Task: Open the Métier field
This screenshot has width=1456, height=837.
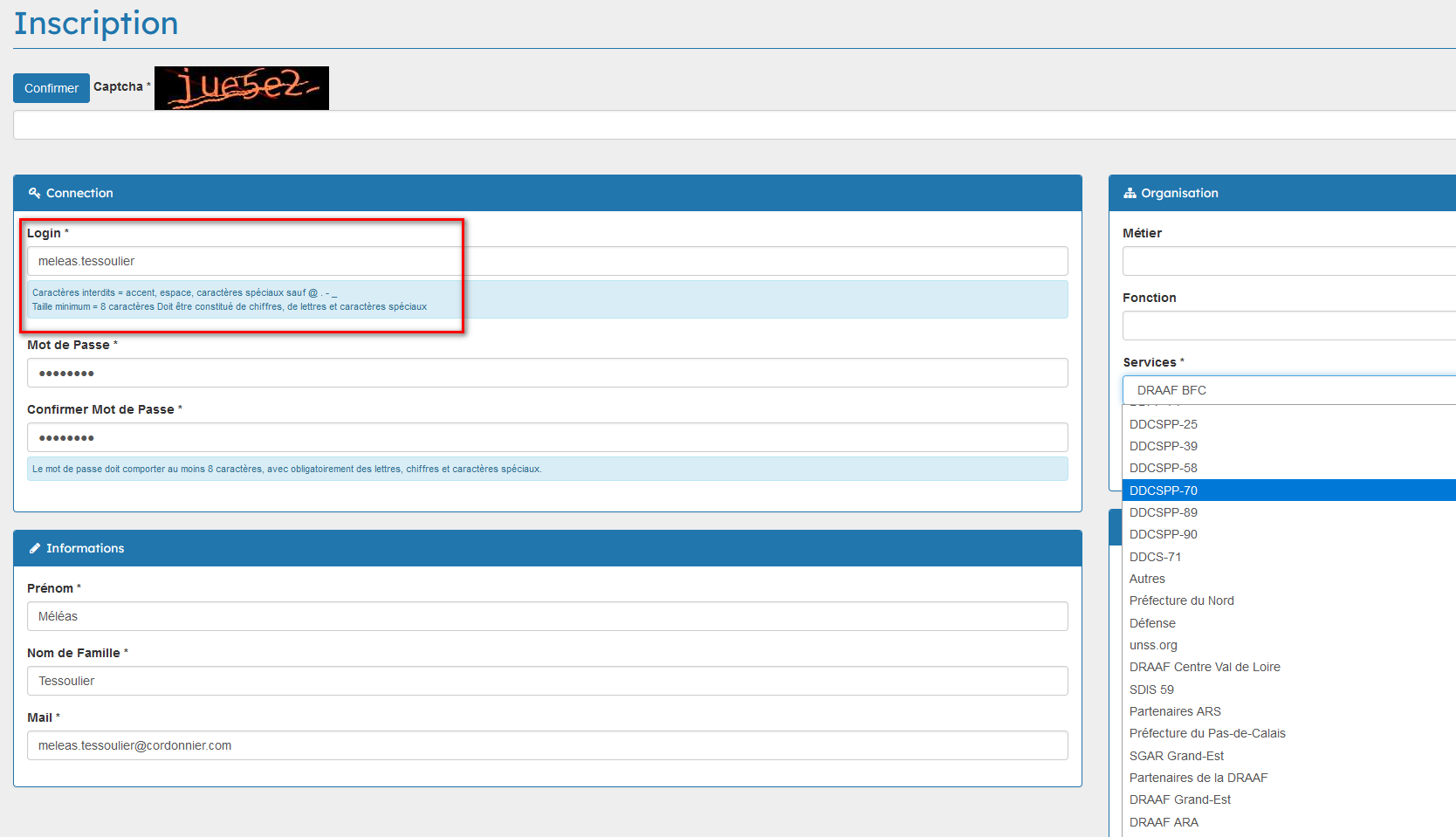Action: coord(1288,261)
